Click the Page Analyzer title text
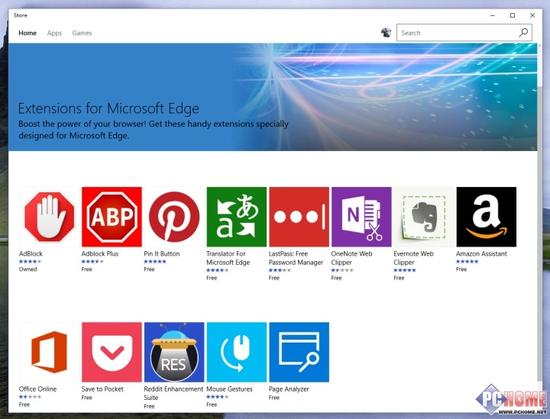 point(289,389)
